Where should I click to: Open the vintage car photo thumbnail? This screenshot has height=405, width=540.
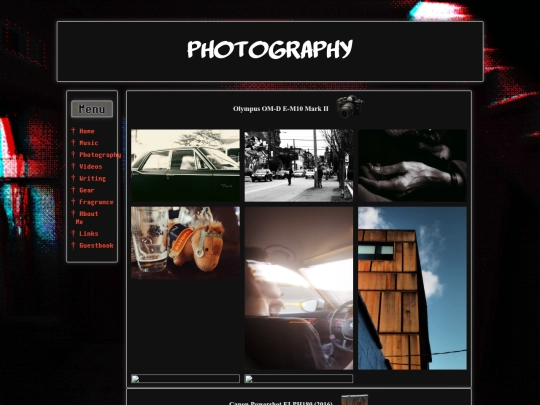(x=185, y=165)
